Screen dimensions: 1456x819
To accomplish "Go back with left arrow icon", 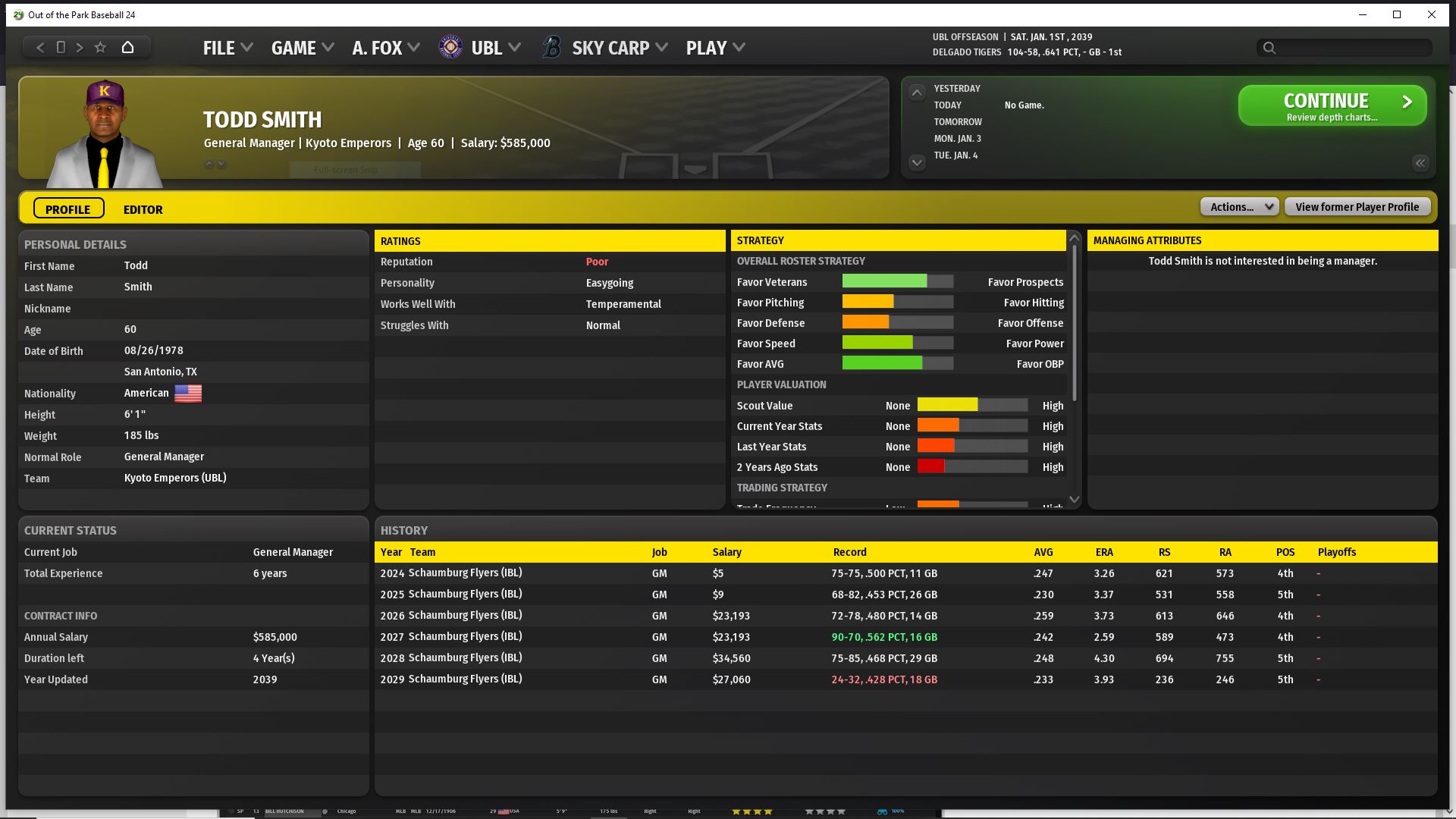I will coord(40,47).
